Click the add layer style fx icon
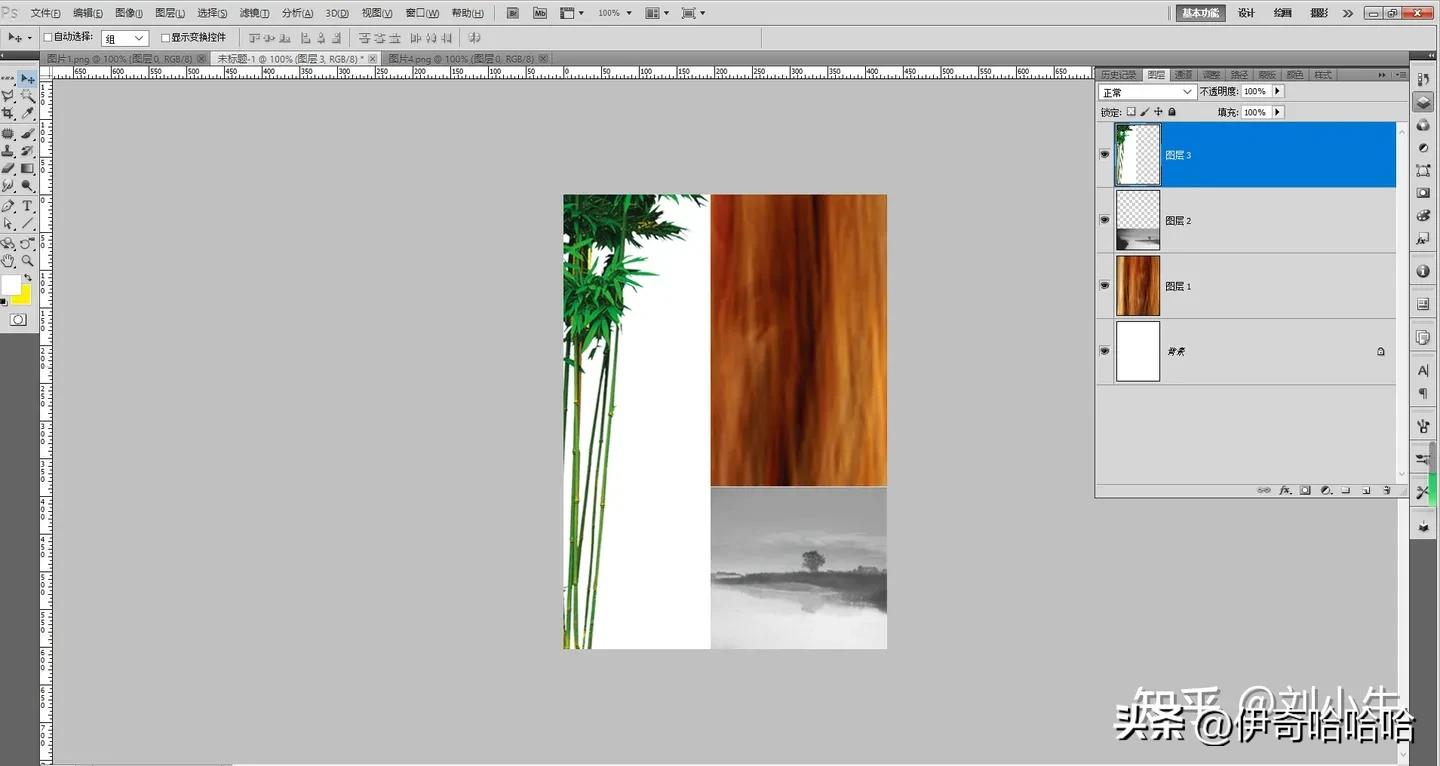The width and height of the screenshot is (1440, 766). [x=1286, y=491]
